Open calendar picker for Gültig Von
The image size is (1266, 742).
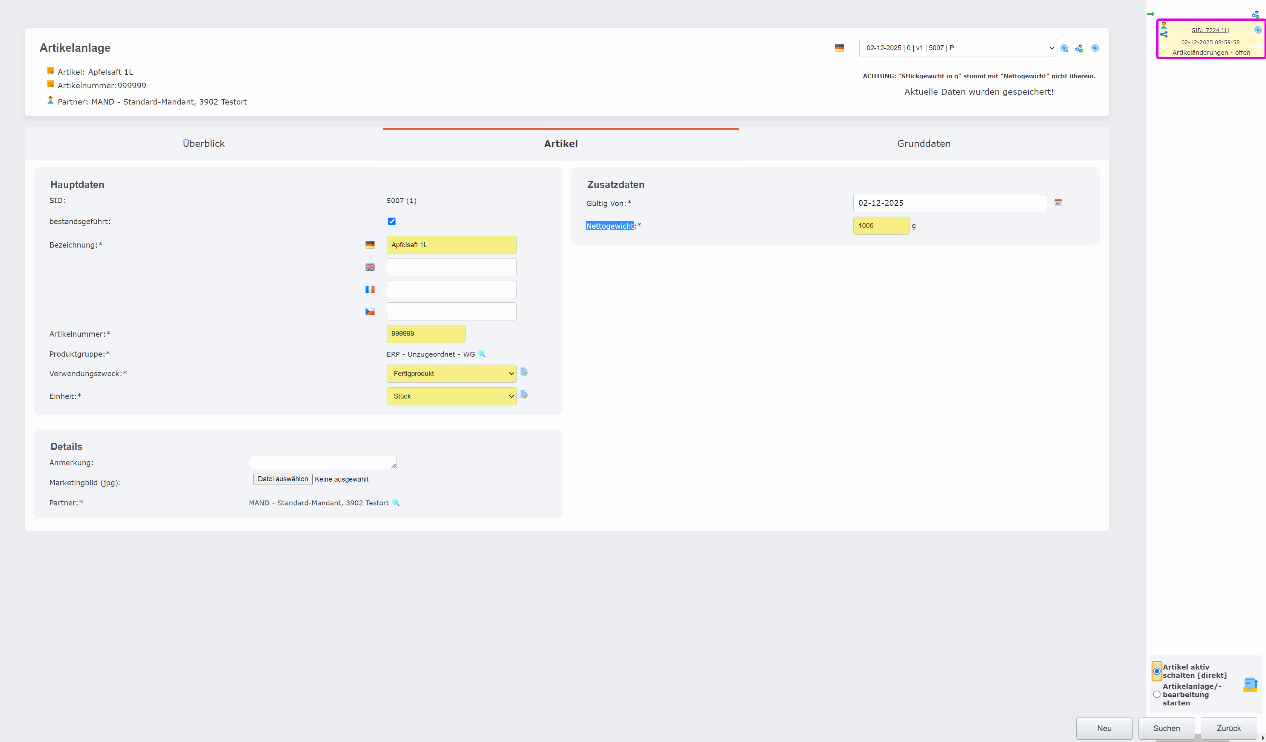pyautogui.click(x=1058, y=203)
